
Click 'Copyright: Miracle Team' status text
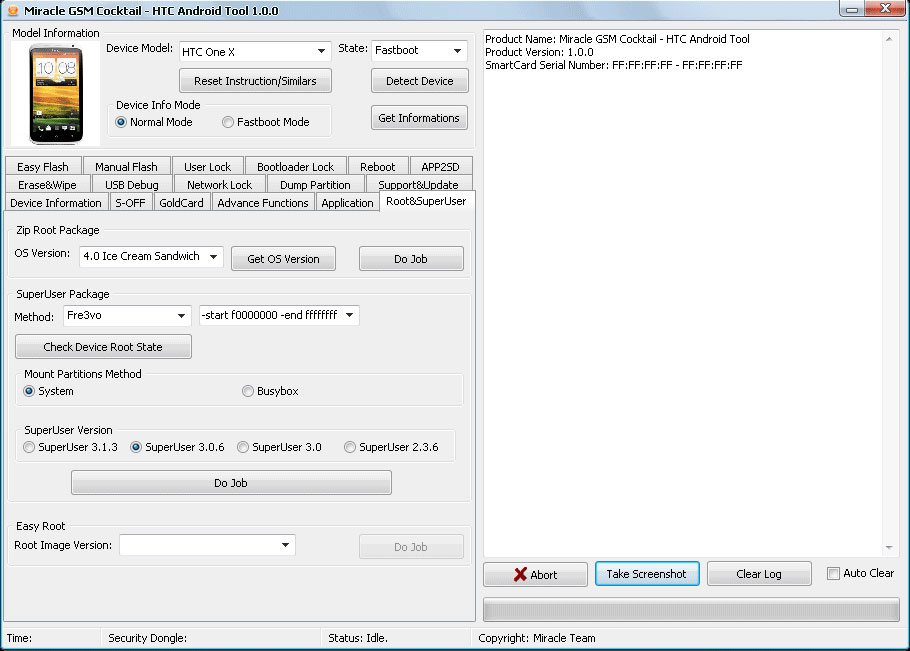[x=537, y=638]
